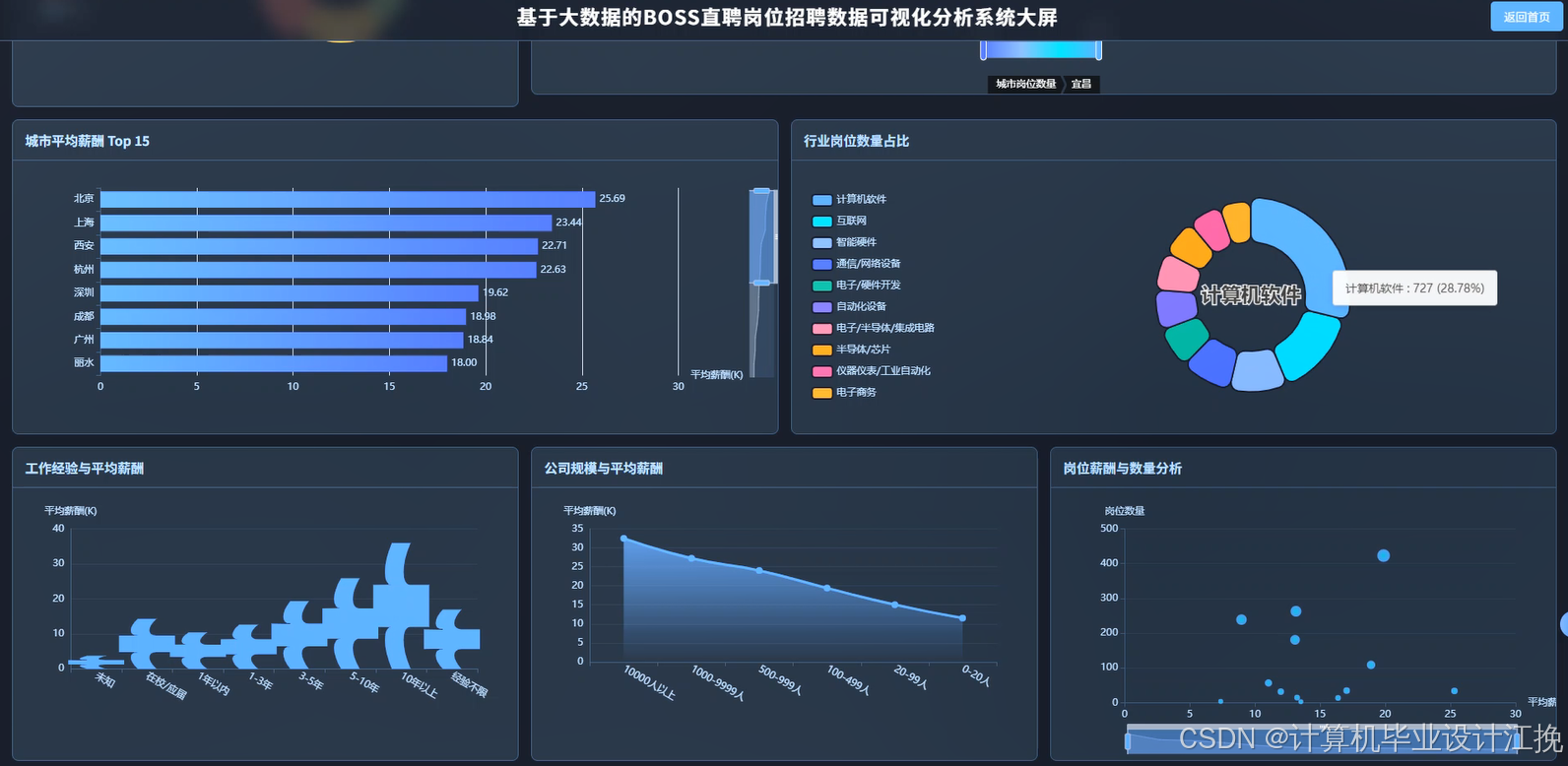Toggle the 电子商务 legend entry

(x=844, y=393)
